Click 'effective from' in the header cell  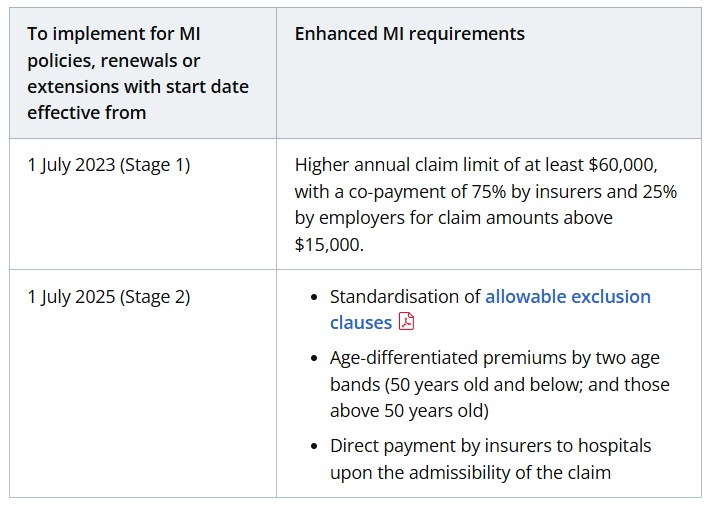[87, 113]
